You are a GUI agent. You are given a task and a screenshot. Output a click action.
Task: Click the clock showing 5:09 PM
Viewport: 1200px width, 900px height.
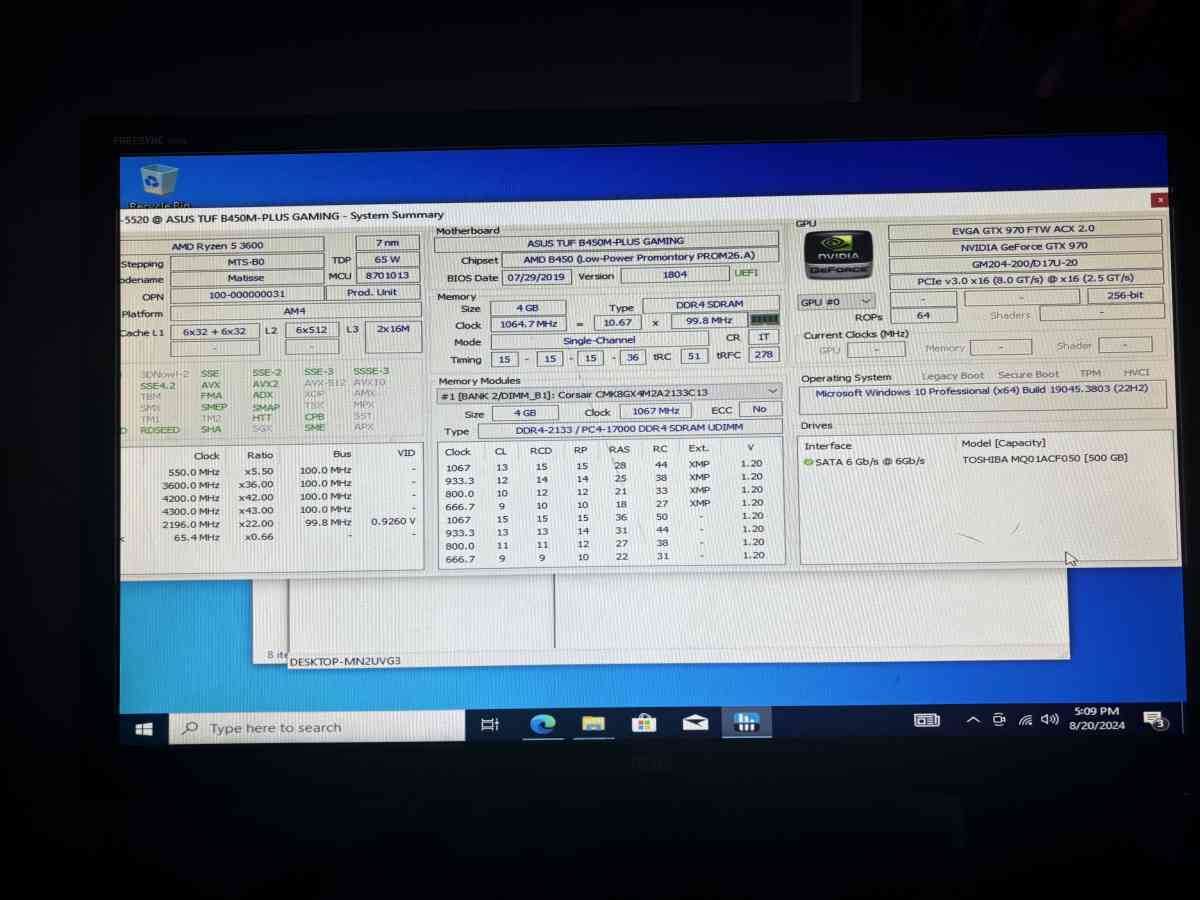tap(1097, 718)
